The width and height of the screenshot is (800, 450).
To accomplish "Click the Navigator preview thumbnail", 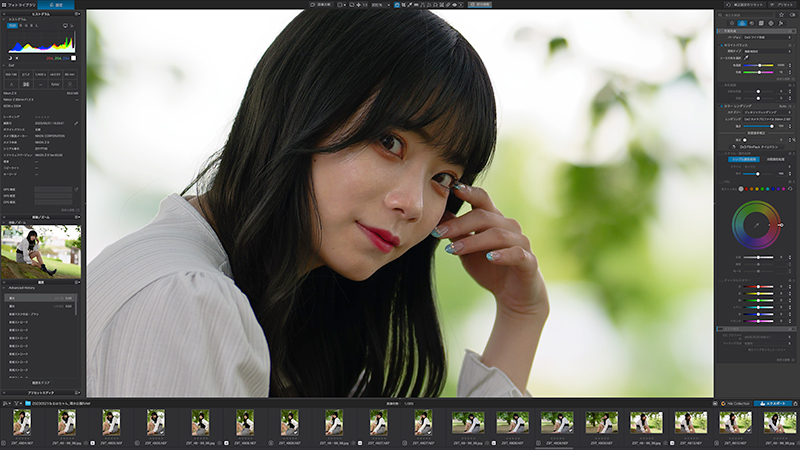I will (41, 252).
